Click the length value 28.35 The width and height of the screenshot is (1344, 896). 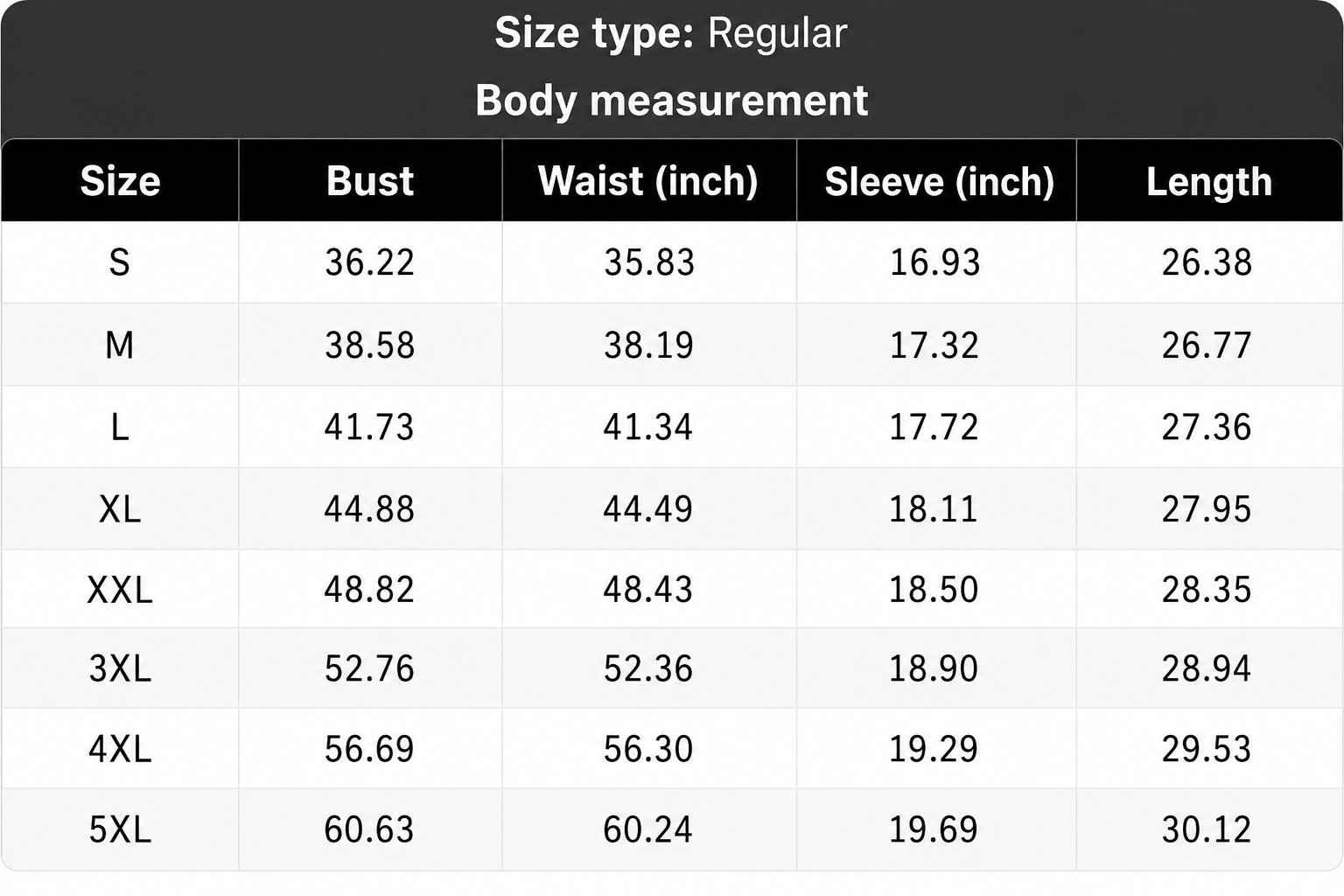click(x=1207, y=589)
